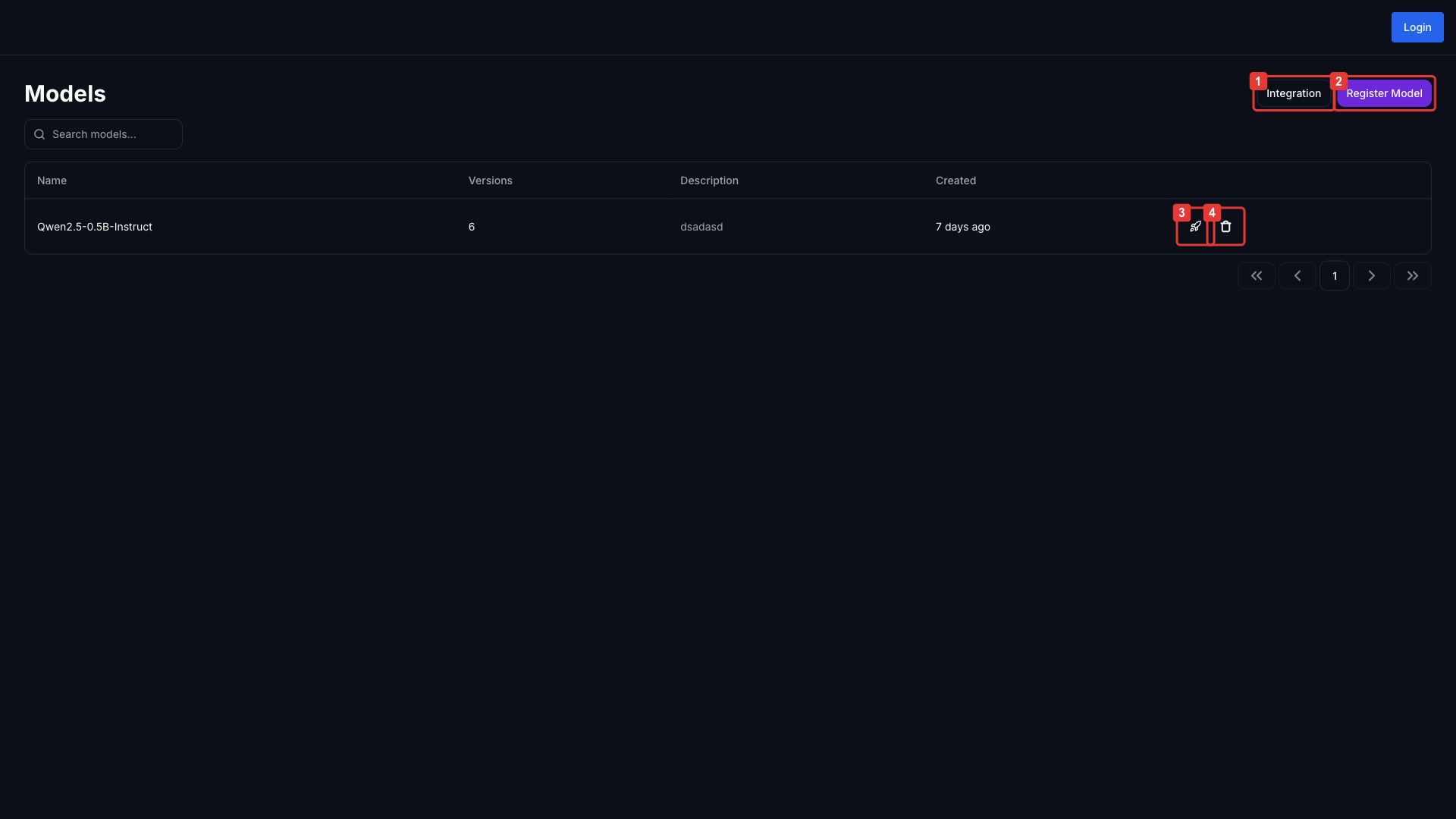Click the Created column header
The height and width of the screenshot is (819, 1456).
tap(955, 180)
